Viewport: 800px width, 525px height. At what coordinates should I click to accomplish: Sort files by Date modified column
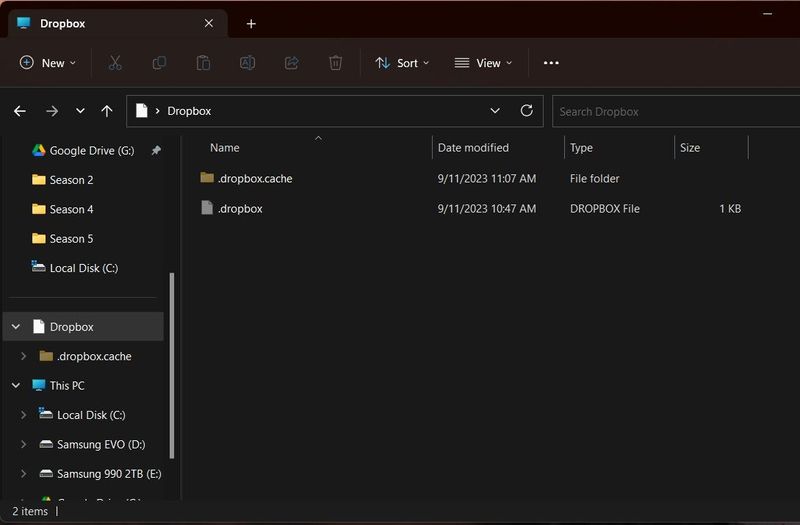click(473, 148)
